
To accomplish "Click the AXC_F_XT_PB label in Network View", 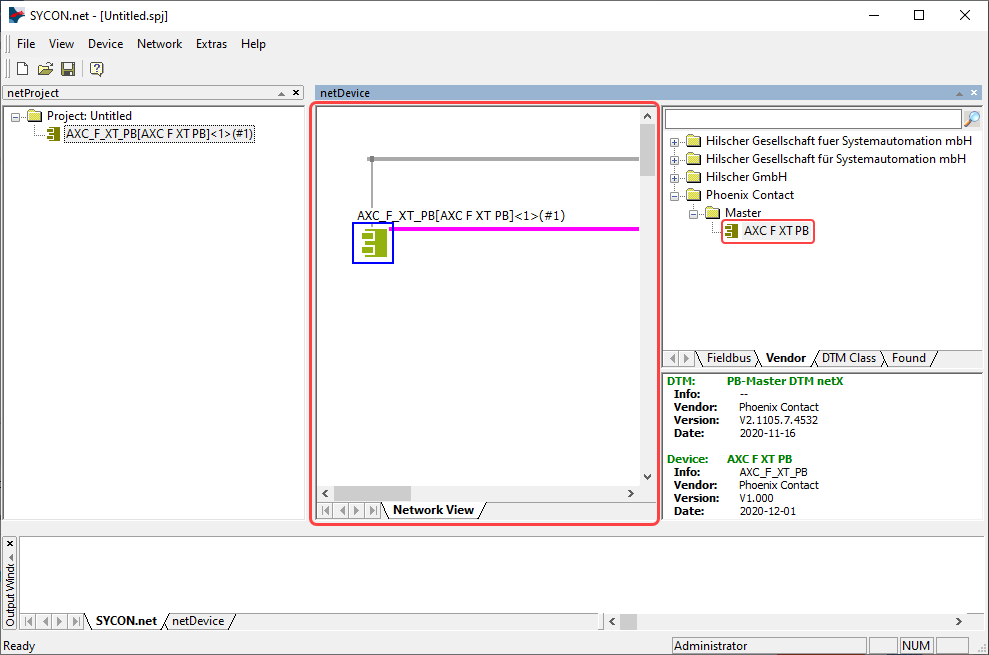I will (461, 216).
